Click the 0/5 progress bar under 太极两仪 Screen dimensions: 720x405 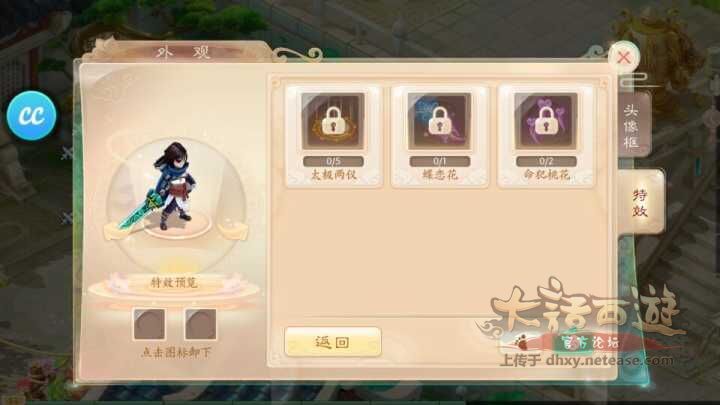[333, 161]
